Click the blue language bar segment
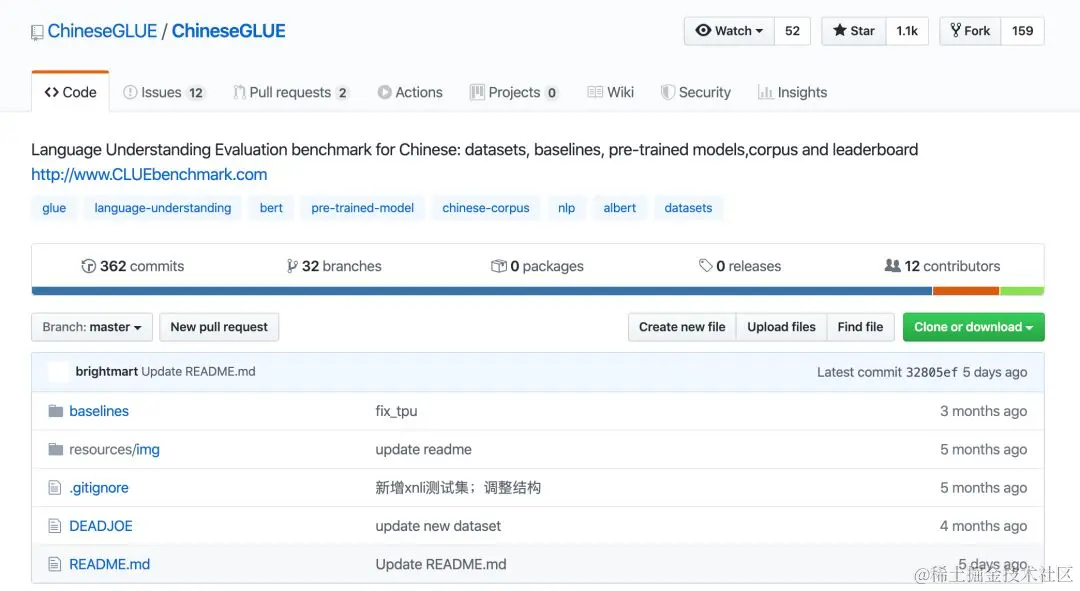The width and height of the screenshot is (1080, 591). click(482, 291)
